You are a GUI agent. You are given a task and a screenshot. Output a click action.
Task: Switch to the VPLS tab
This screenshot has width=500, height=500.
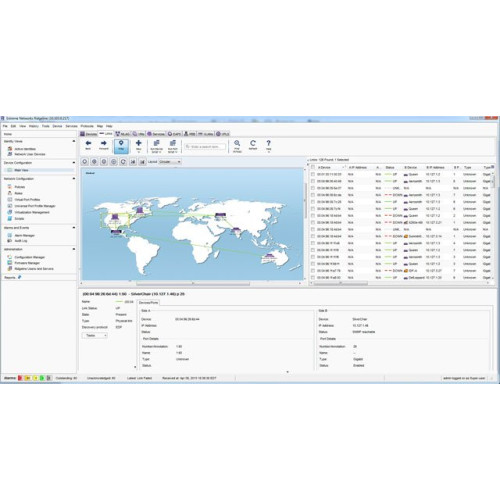(x=223, y=134)
